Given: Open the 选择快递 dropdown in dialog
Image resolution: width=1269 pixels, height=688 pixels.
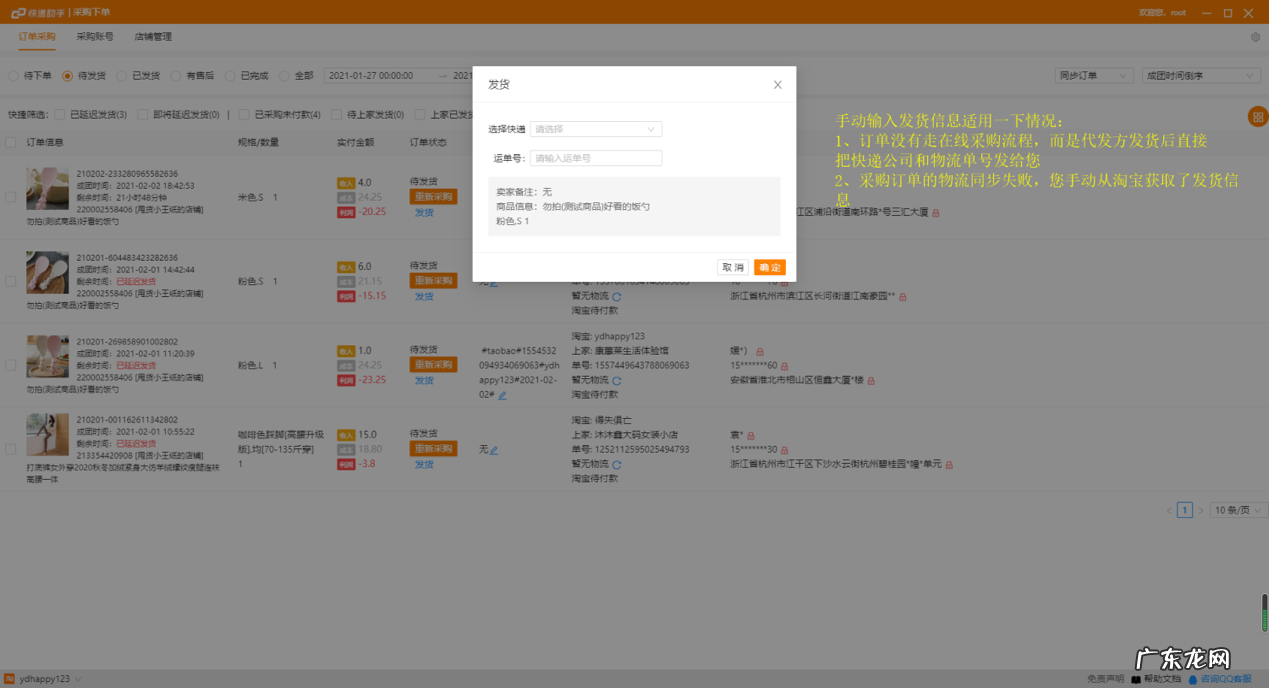Looking at the screenshot, I should point(595,129).
